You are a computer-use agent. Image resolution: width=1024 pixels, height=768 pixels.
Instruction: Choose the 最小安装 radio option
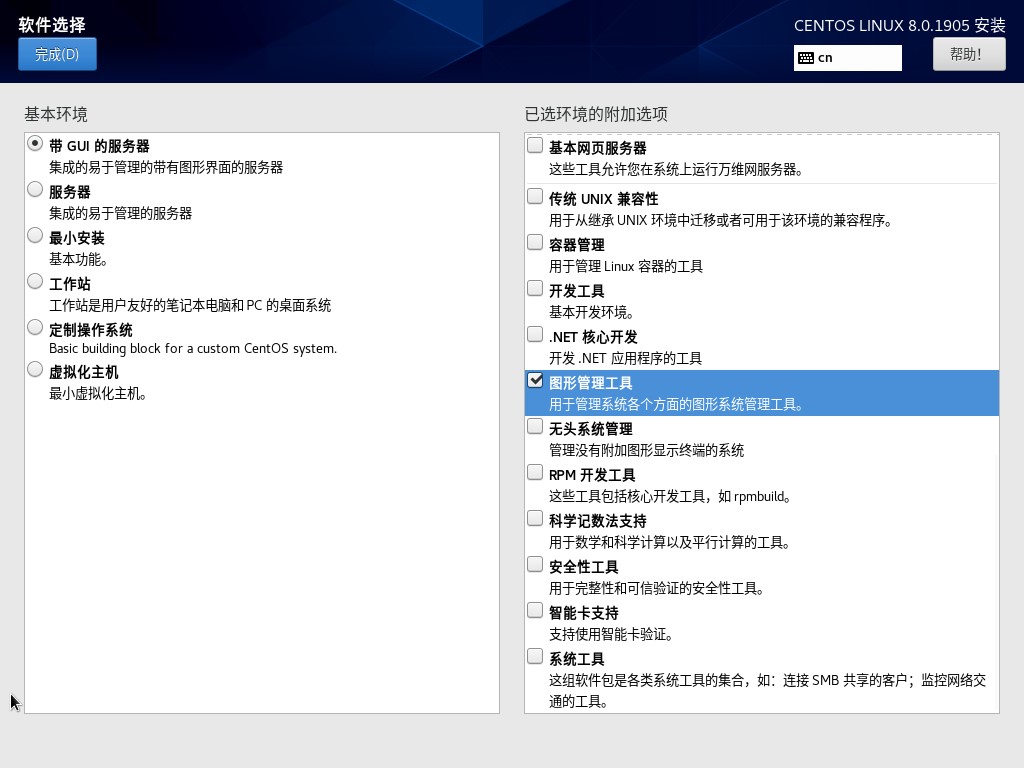[x=35, y=235]
